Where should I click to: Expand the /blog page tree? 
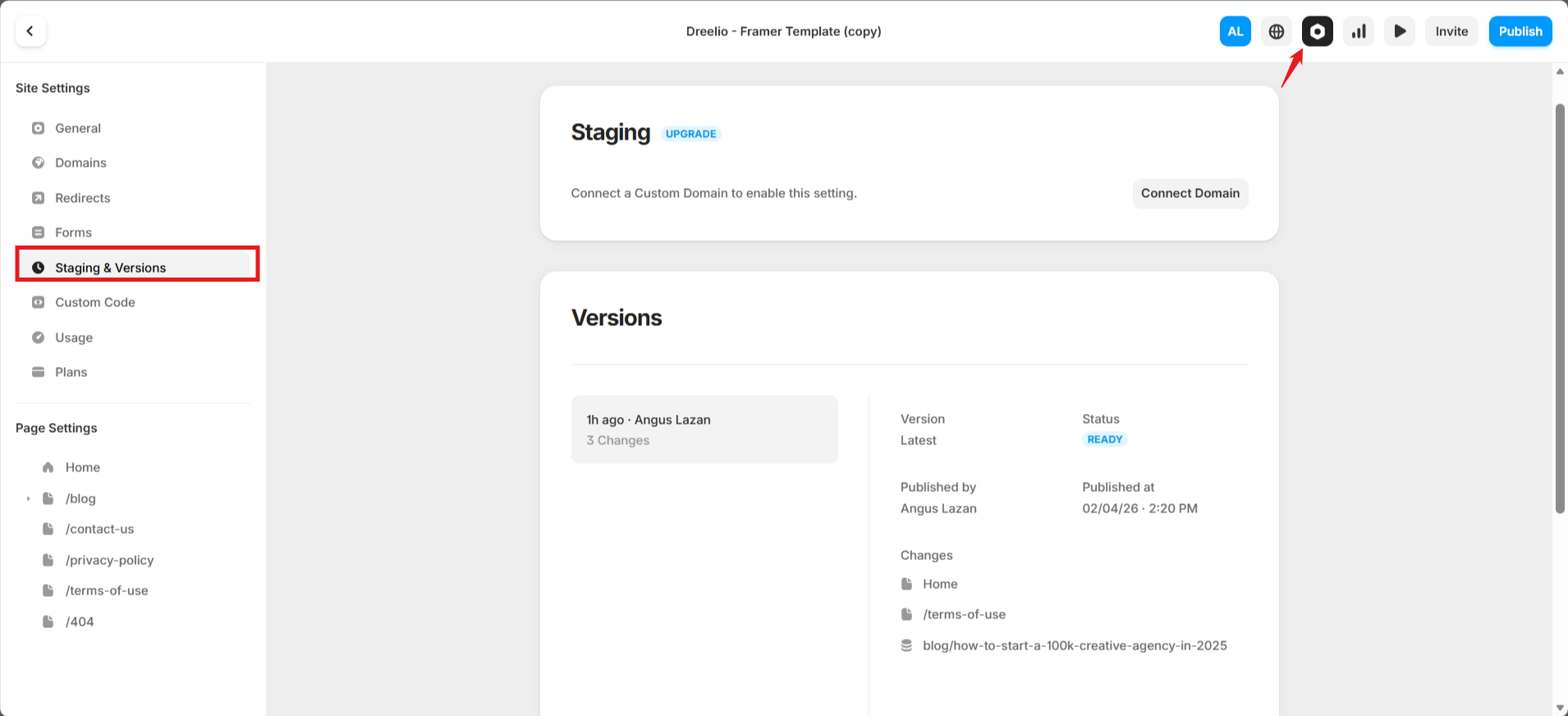[x=28, y=498]
